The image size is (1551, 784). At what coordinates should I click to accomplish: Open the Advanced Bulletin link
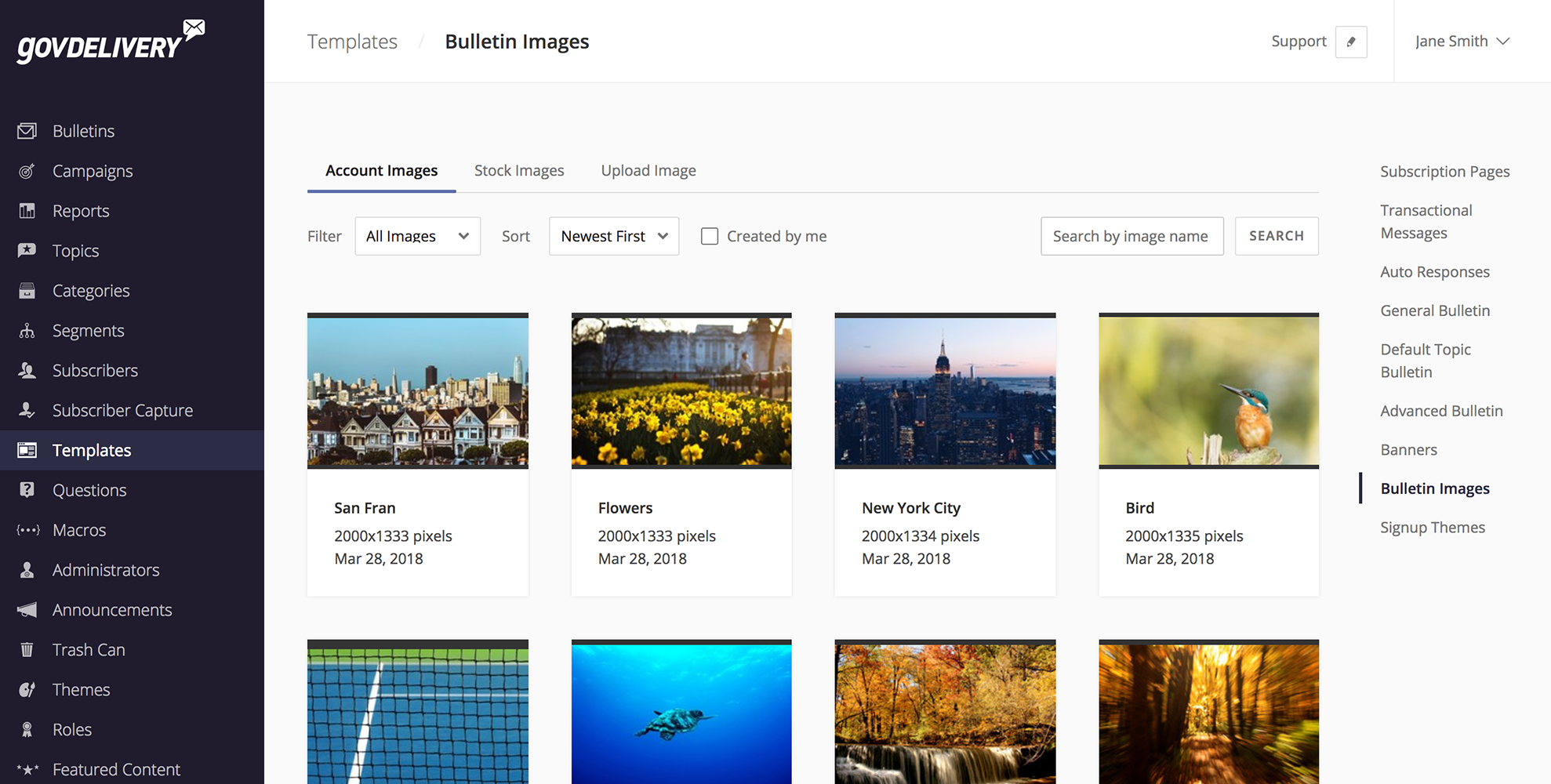point(1440,410)
